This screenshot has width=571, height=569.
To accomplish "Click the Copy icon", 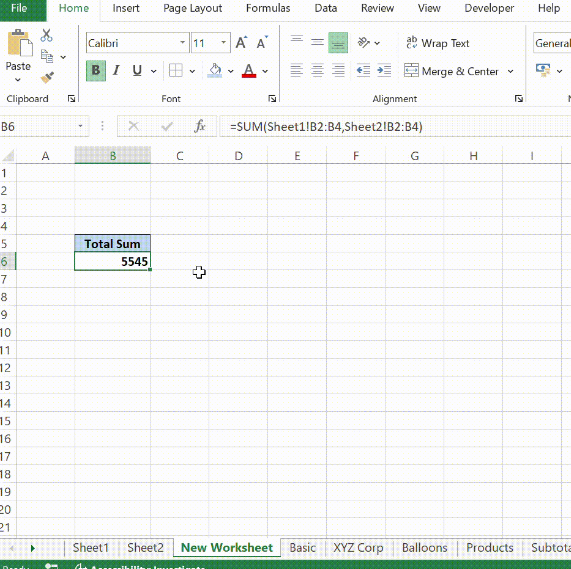I will click(x=47, y=56).
